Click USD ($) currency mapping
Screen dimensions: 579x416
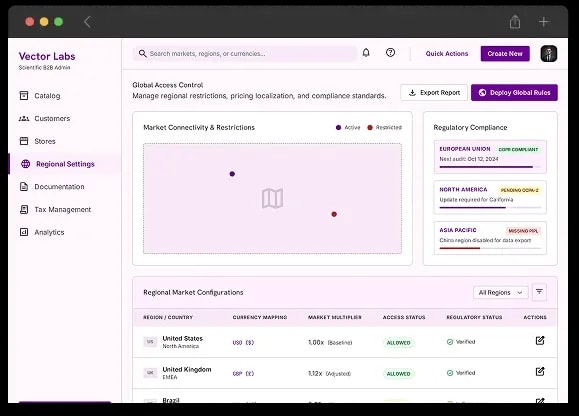click(x=243, y=343)
